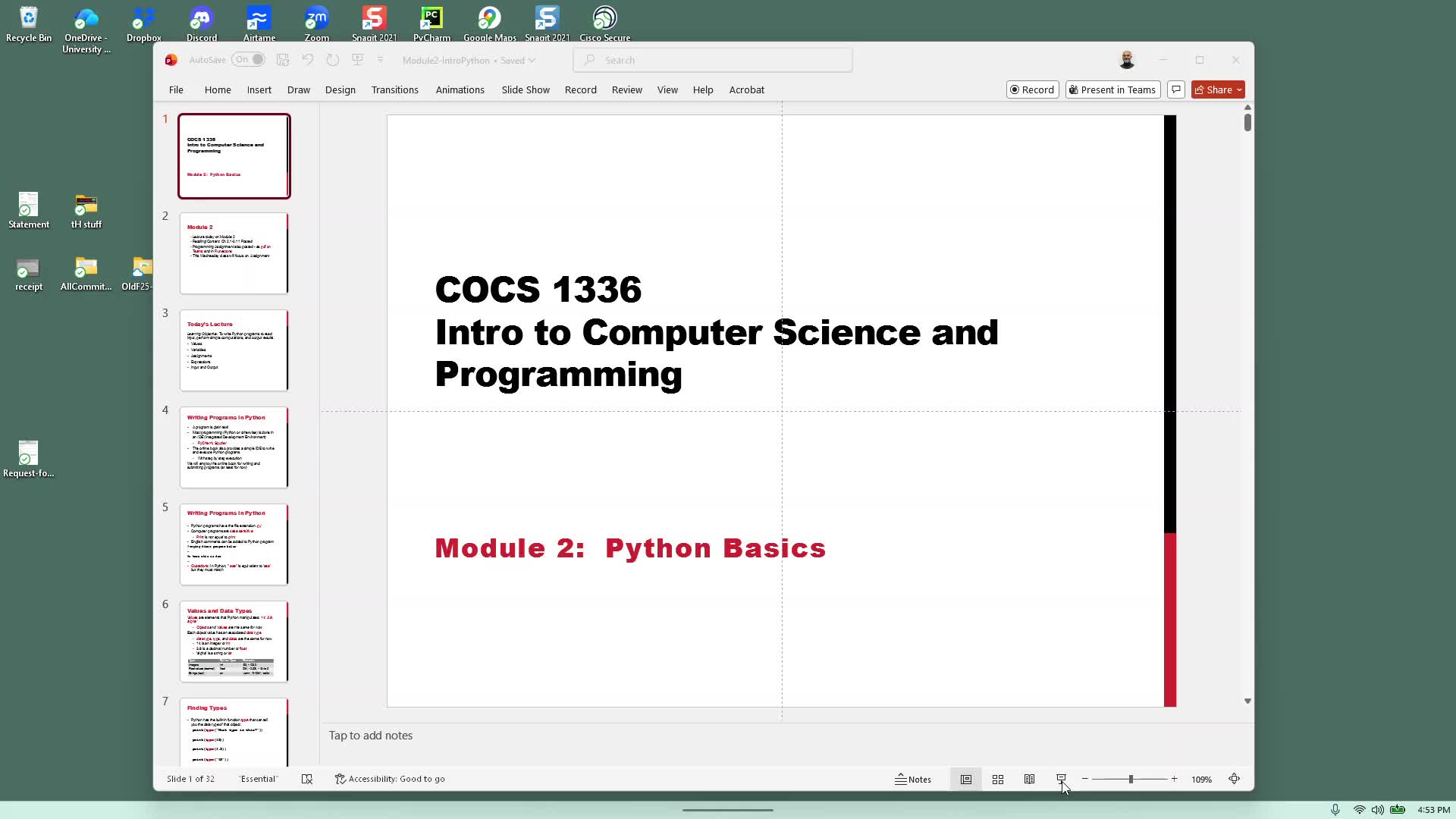Expand Customize Quick Access Toolbar menu
This screenshot has width=1456, height=819.
pos(381,60)
